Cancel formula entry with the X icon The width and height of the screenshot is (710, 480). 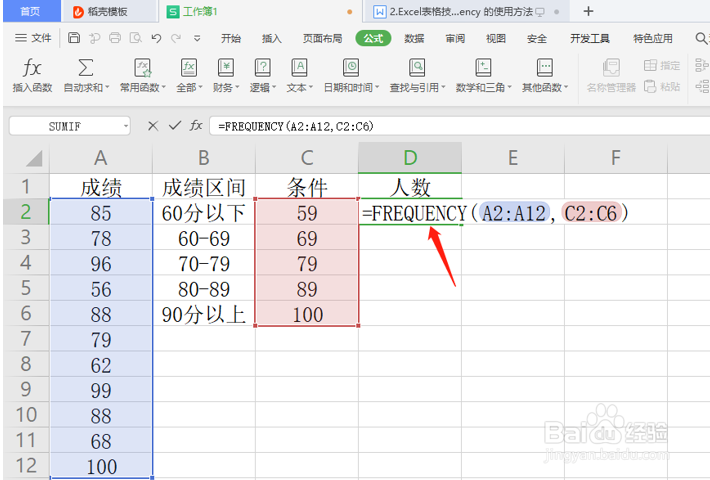(153, 126)
